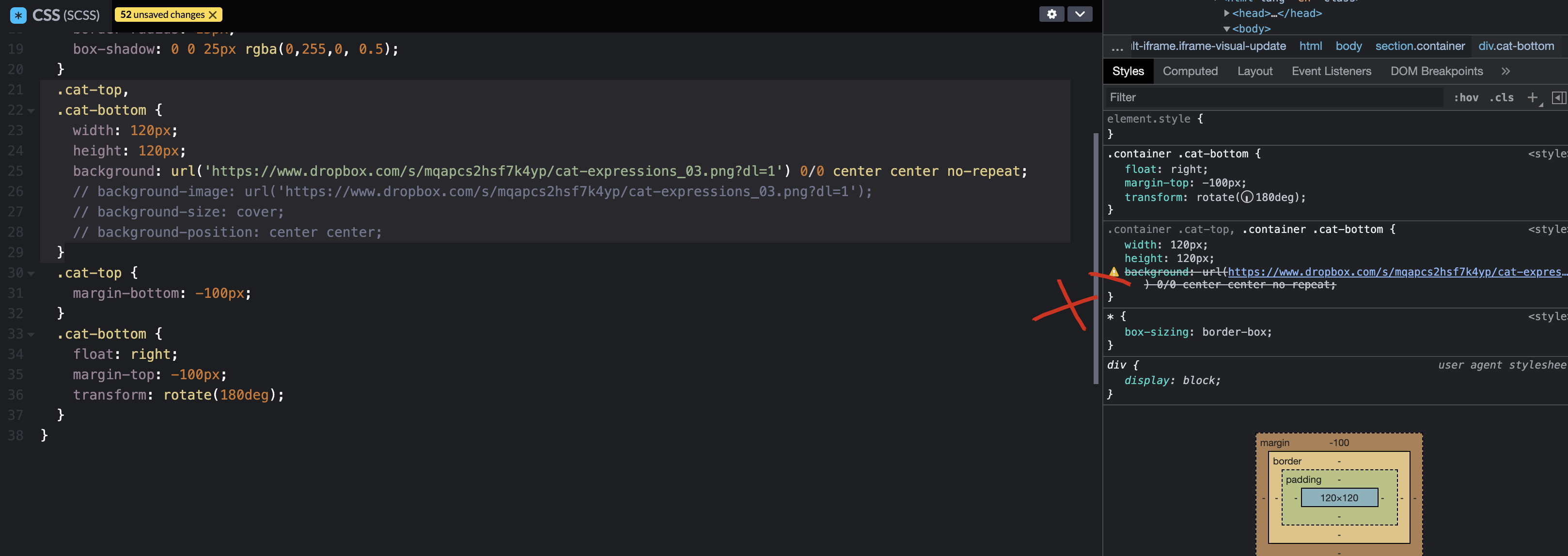Click the .cls class editor button in Styles
Viewport: 1568px width, 556px height.
1500,97
